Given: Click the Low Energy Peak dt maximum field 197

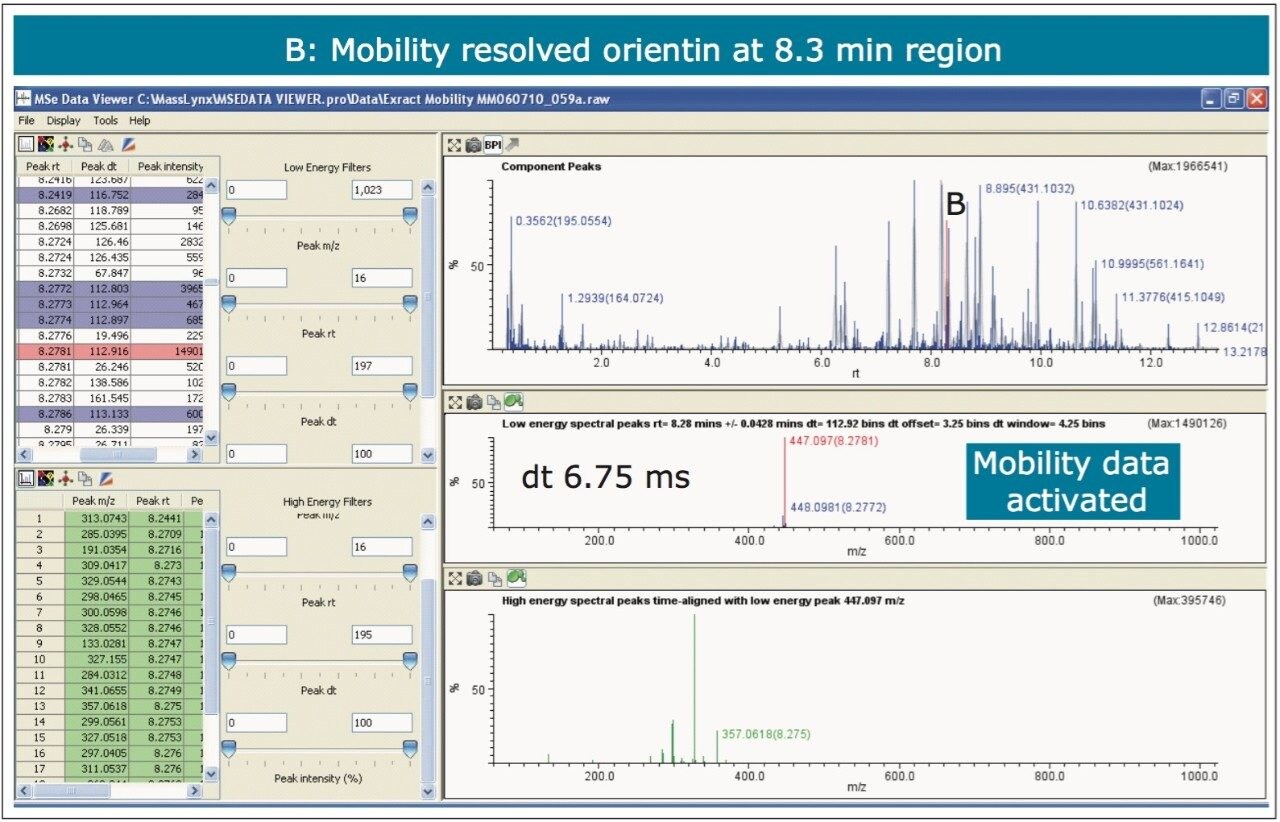Looking at the screenshot, I should tap(382, 366).
